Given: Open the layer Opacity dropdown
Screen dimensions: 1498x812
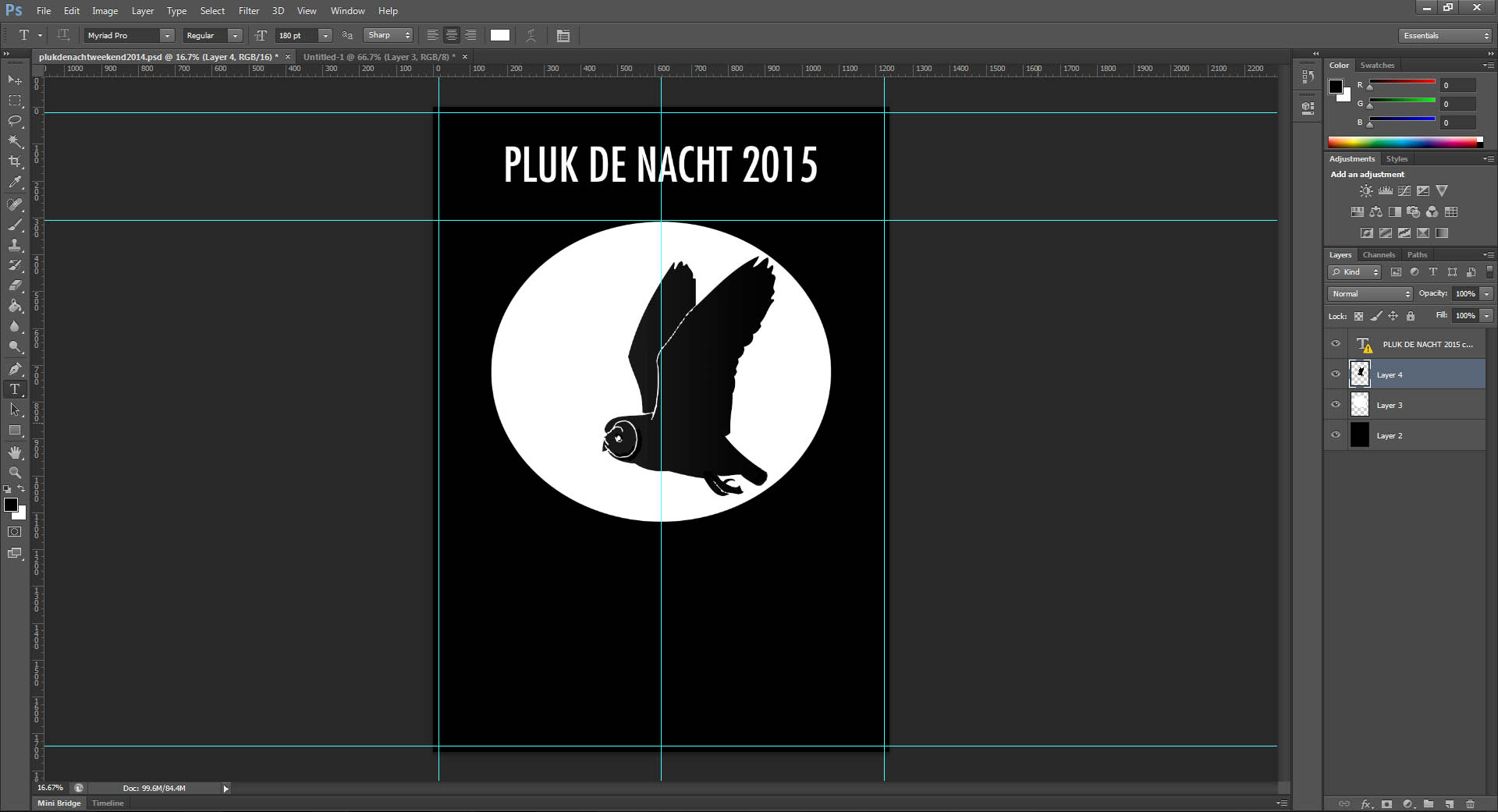Looking at the screenshot, I should pos(1486,293).
